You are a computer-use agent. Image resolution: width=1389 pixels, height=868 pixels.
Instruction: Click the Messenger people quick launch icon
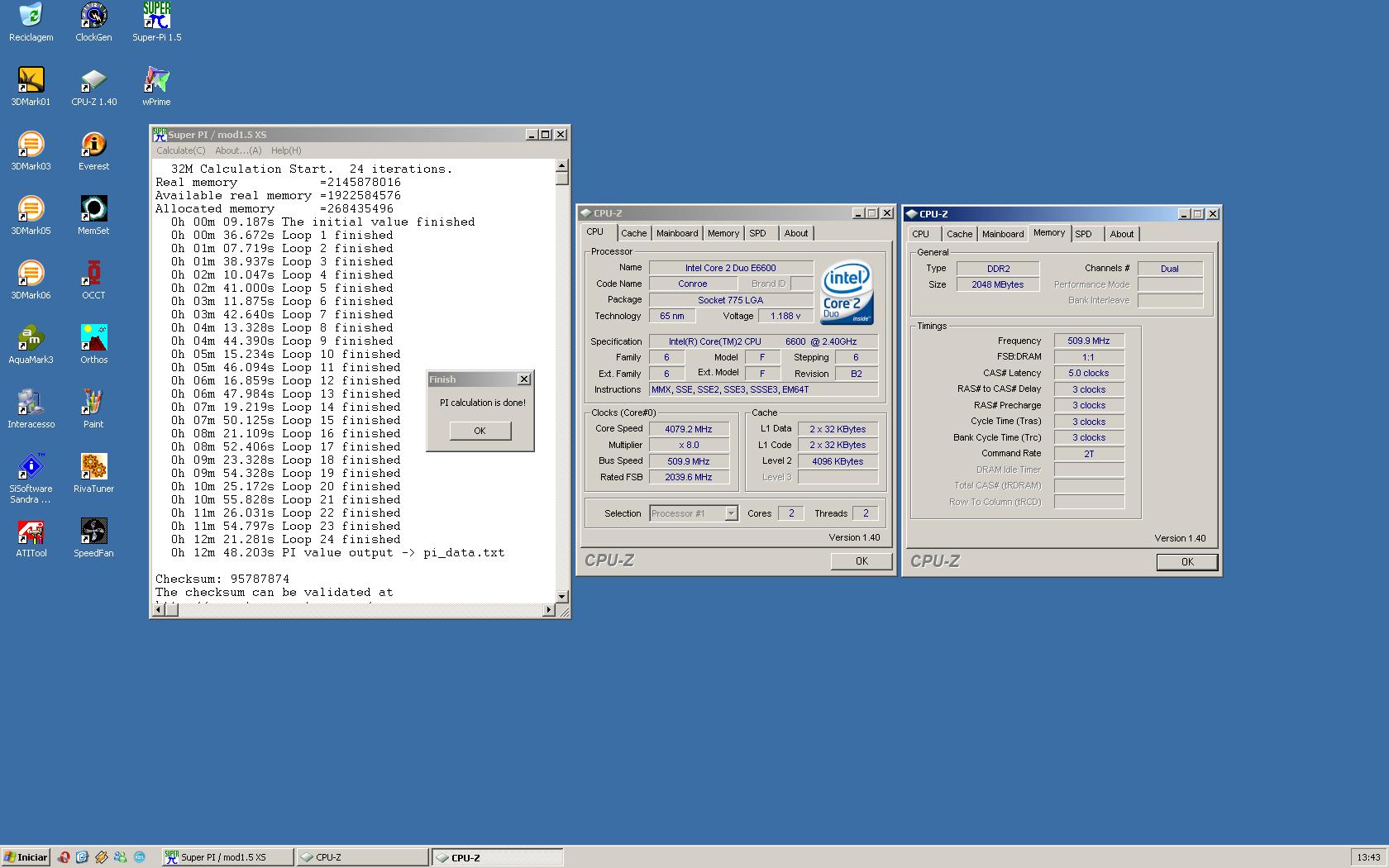(121, 857)
